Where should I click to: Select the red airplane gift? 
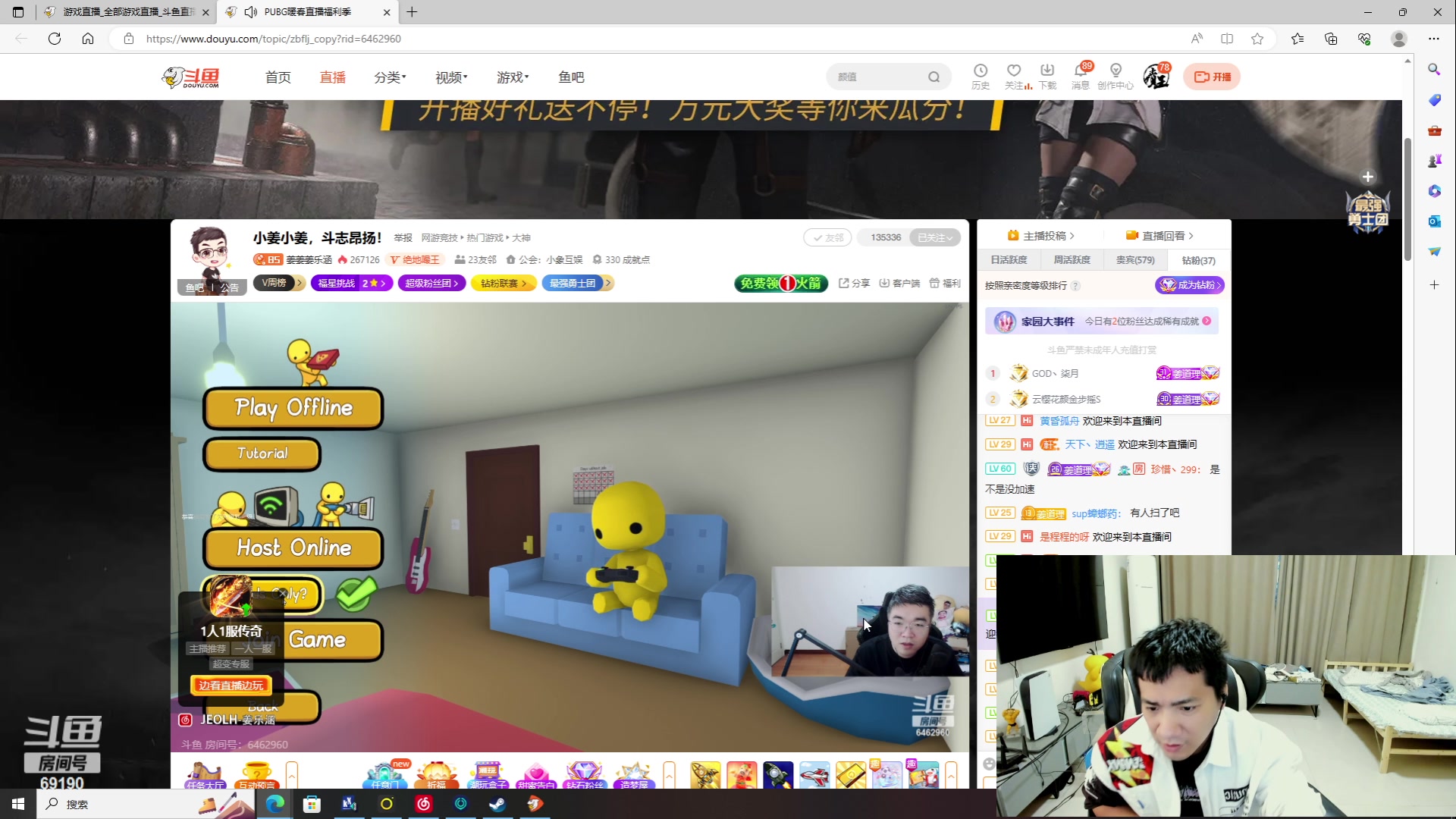pos(814,775)
